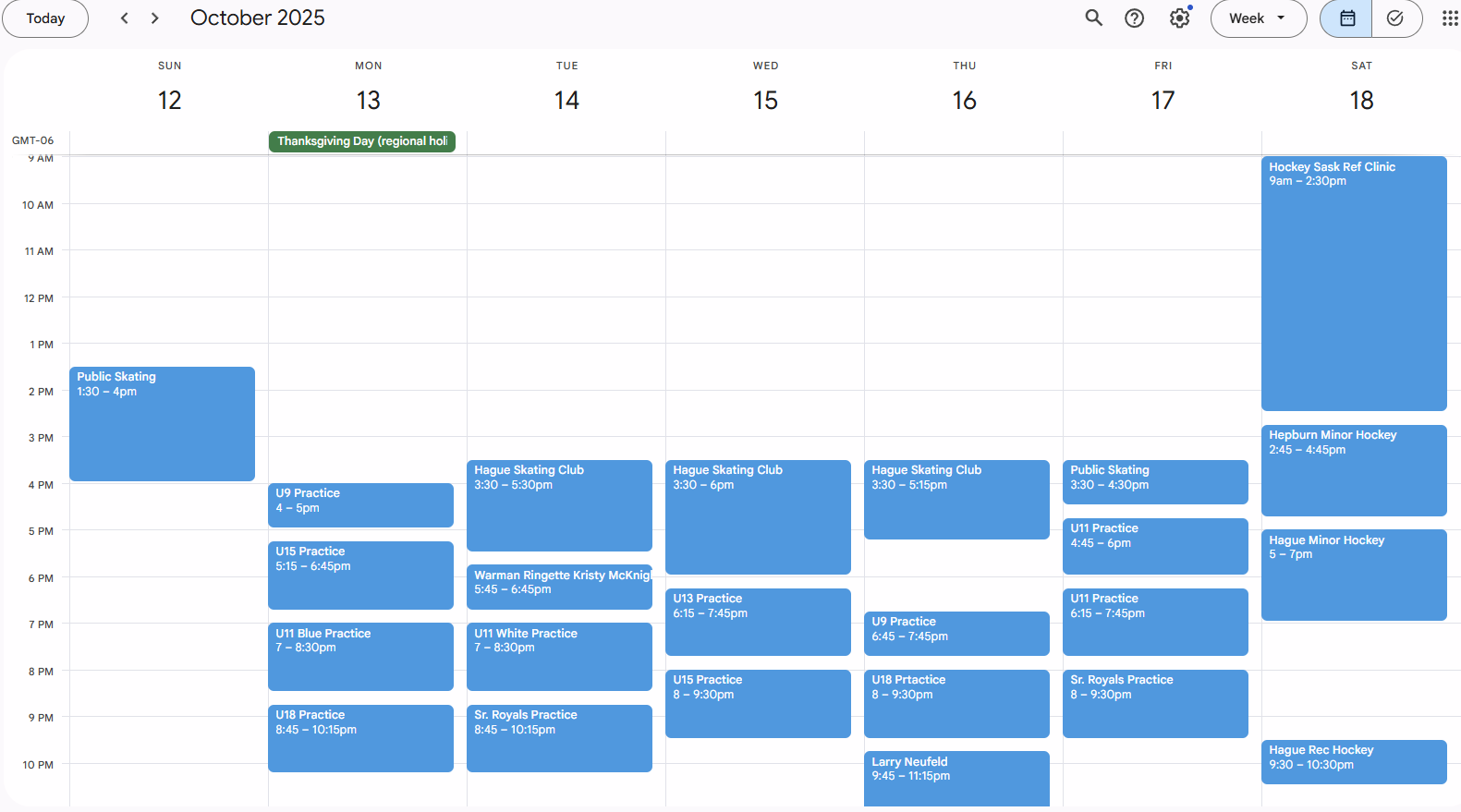Go to next week arrow
This screenshot has width=1461, height=812.
[154, 18]
